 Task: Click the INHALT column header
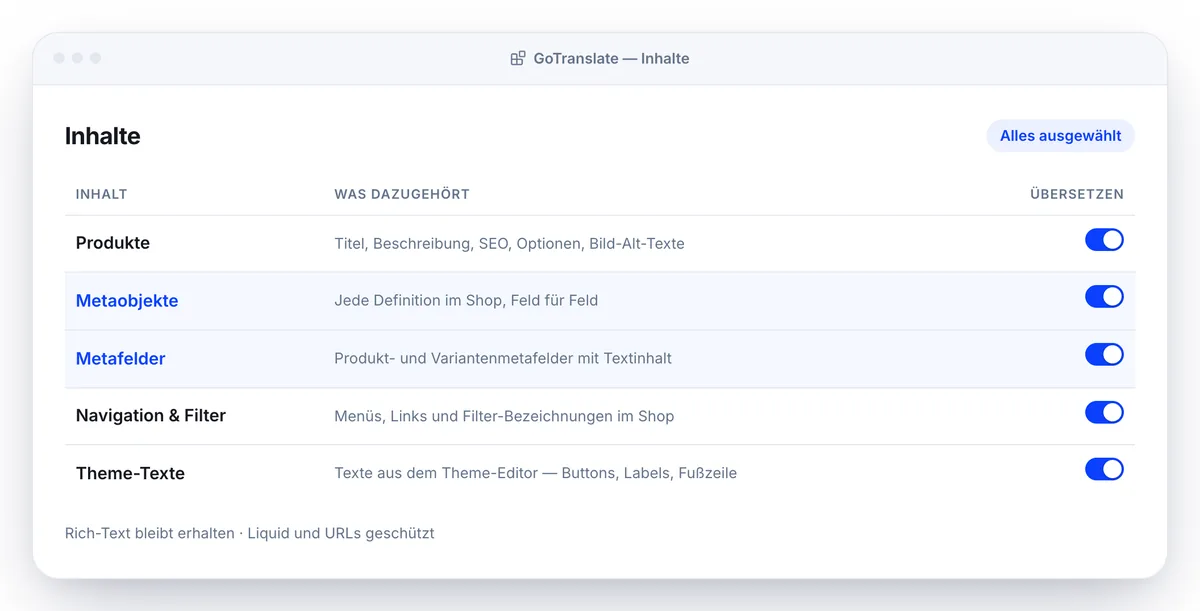[x=102, y=194]
